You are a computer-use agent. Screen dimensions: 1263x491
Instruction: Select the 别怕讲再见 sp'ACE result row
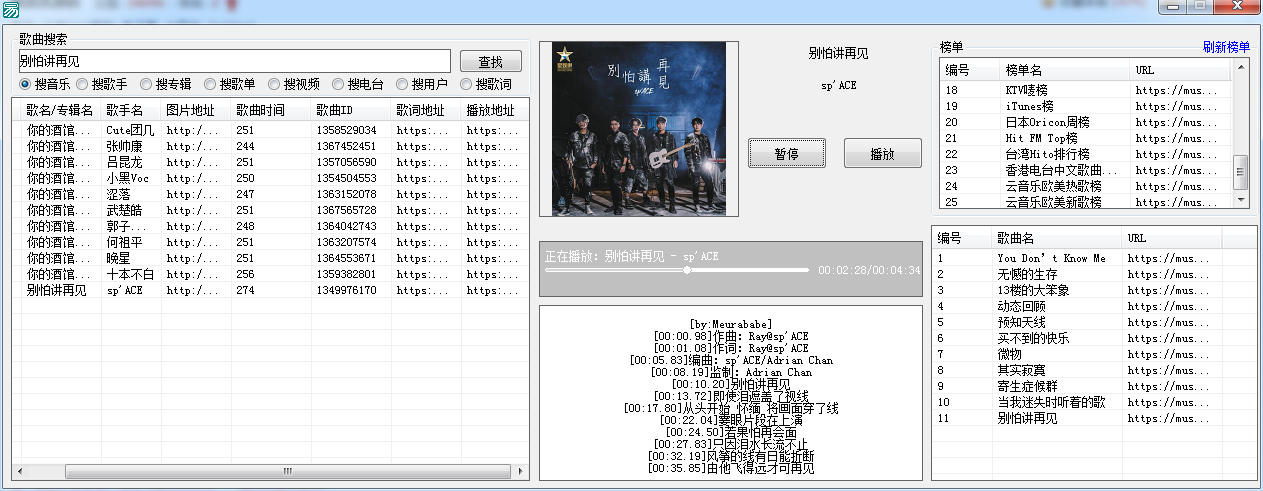[x=270, y=290]
